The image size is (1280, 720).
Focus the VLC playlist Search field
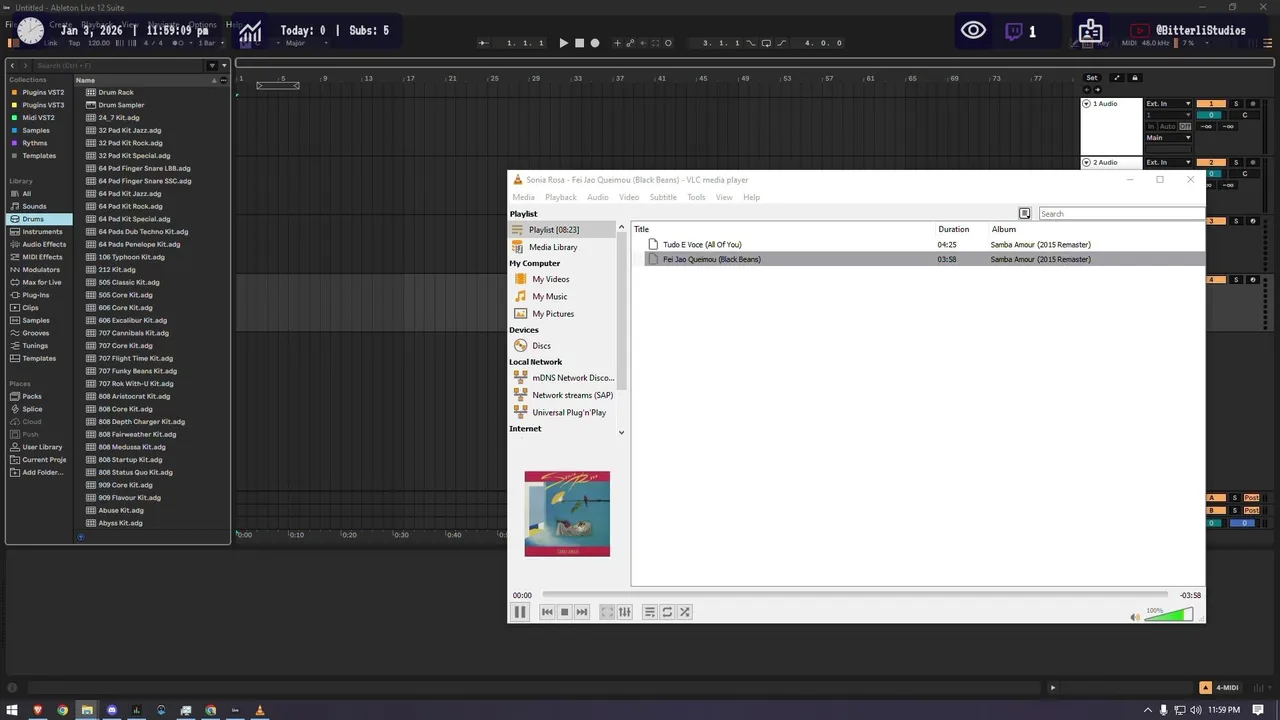coord(1121,214)
